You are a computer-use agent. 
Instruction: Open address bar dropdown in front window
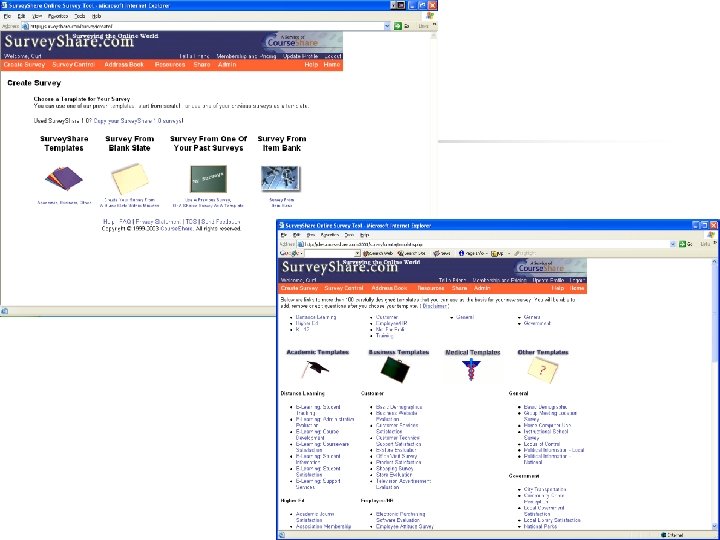(x=673, y=244)
